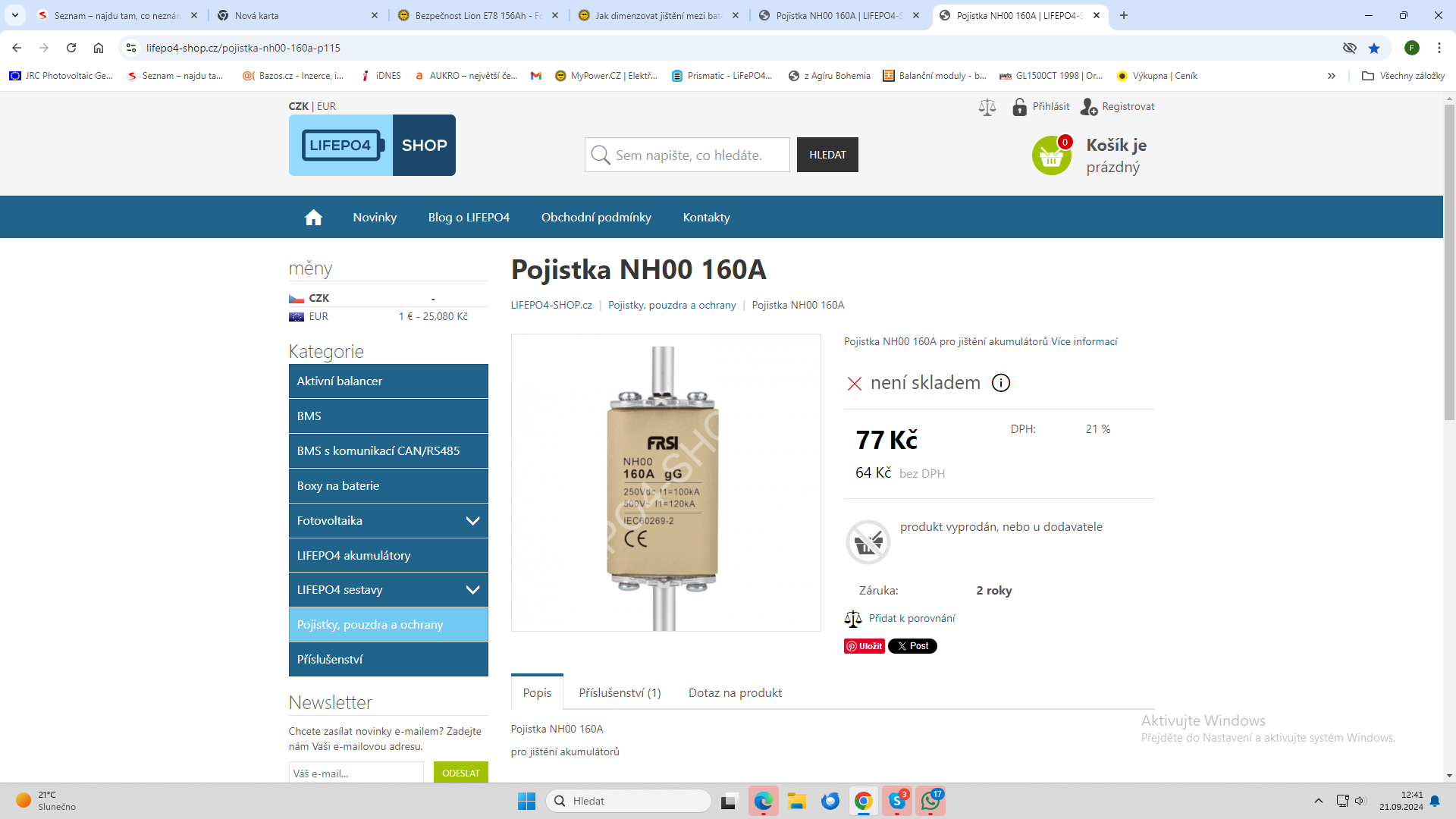The height and width of the screenshot is (819, 1456).
Task: Open the Více informací link
Action: coord(1084,341)
